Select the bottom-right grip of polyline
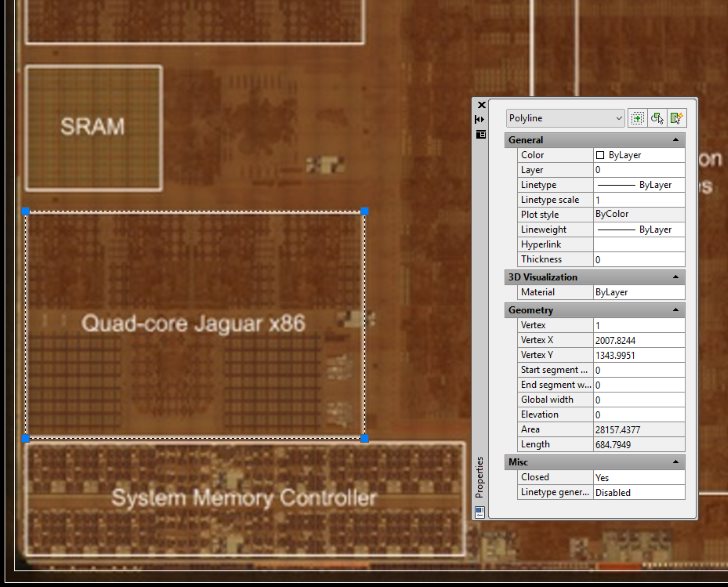Screen dimensions: 728x587 point(364,438)
